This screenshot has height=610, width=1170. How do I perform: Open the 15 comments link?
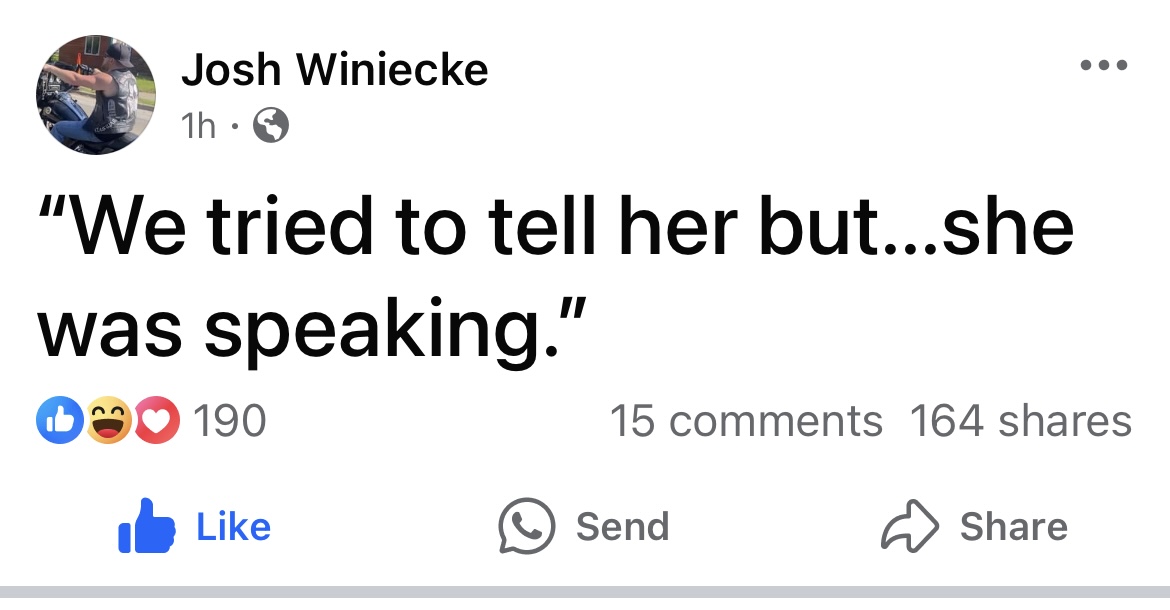746,421
